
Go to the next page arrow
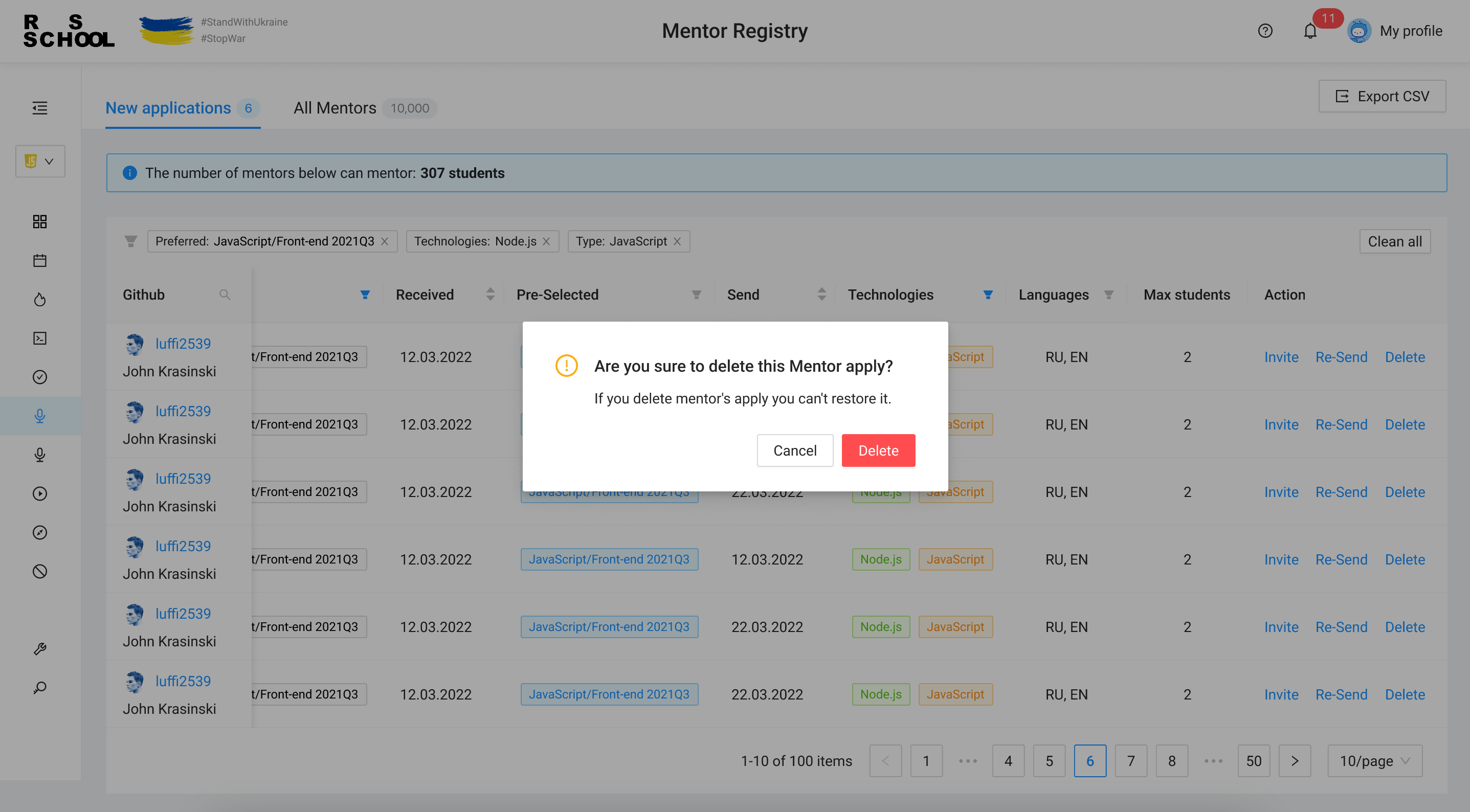tap(1295, 761)
